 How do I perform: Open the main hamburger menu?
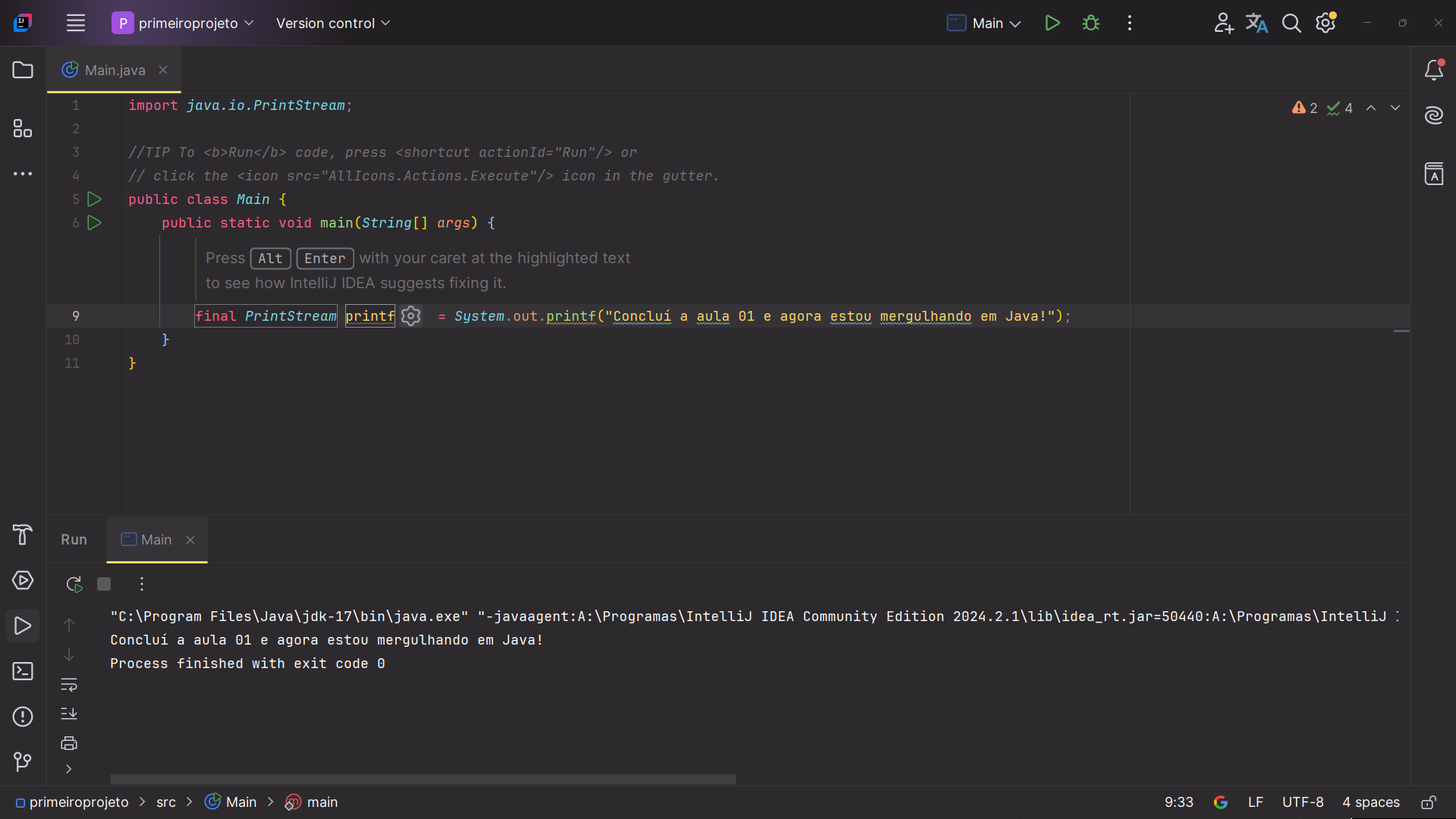click(x=75, y=23)
